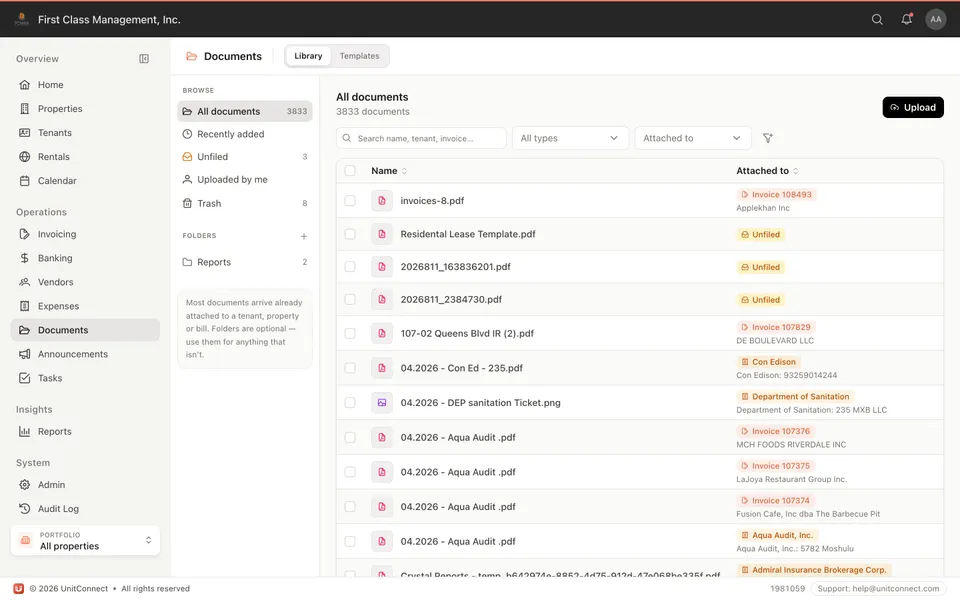960x600 pixels.
Task: Click PDF file icon for invoices-8.pdf
Action: coord(381,201)
